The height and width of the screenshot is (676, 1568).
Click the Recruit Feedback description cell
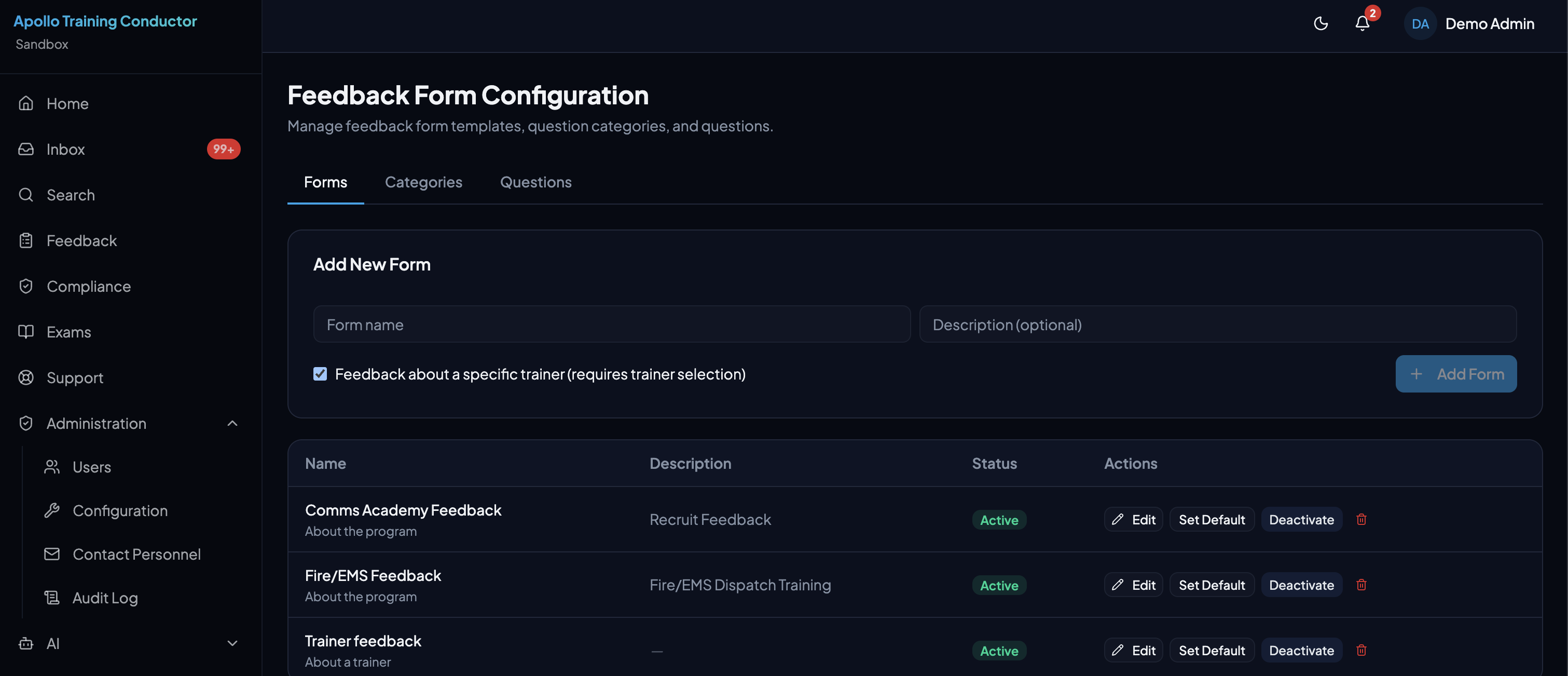coord(710,520)
